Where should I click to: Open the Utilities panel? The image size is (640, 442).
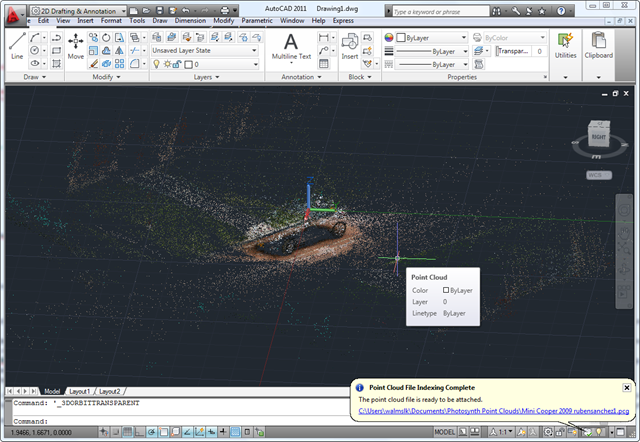(566, 45)
